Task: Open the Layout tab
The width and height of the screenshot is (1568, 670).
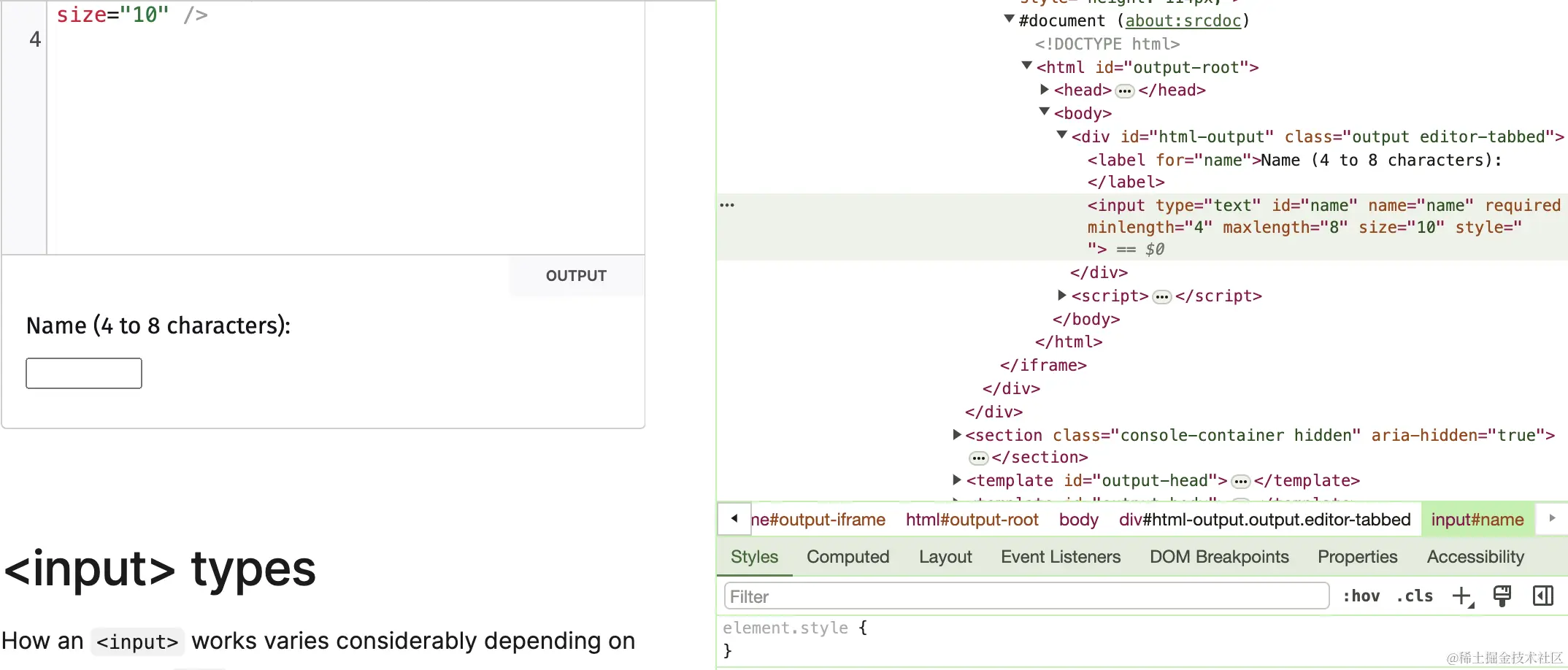Action: tap(945, 557)
